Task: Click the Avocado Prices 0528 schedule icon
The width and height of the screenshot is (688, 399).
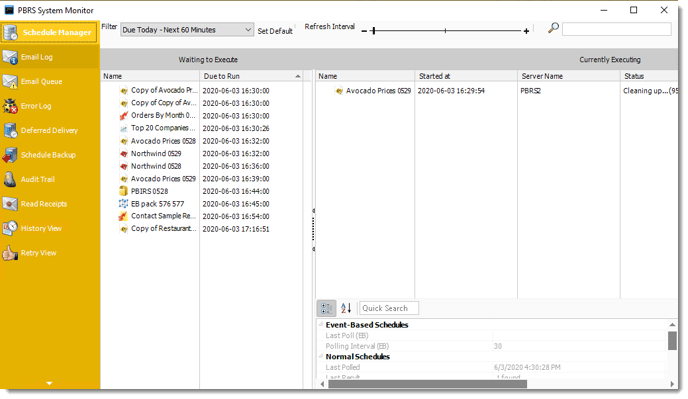Action: tap(124, 141)
